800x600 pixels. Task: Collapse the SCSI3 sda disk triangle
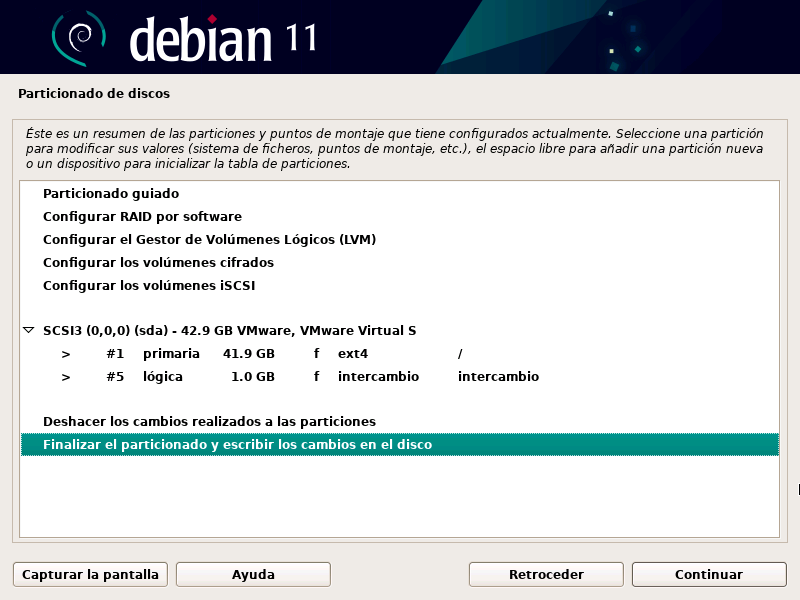(x=29, y=330)
